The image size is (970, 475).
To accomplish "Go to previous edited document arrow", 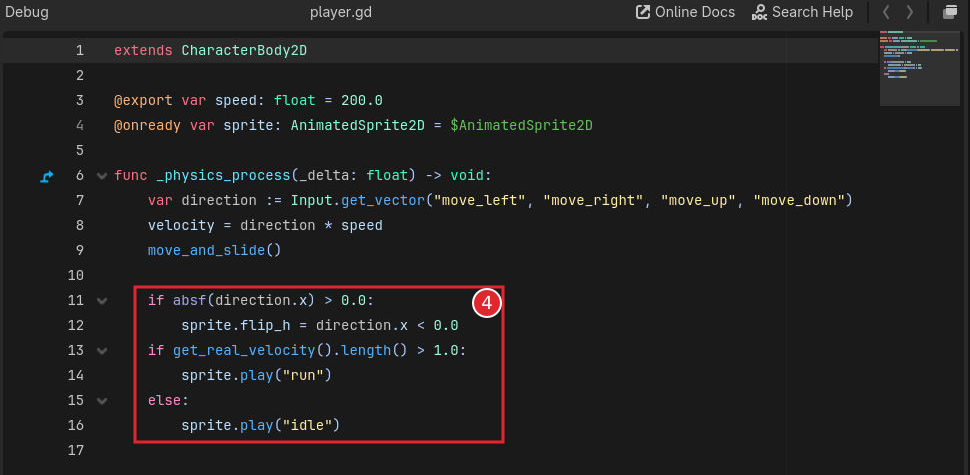I will click(x=886, y=12).
